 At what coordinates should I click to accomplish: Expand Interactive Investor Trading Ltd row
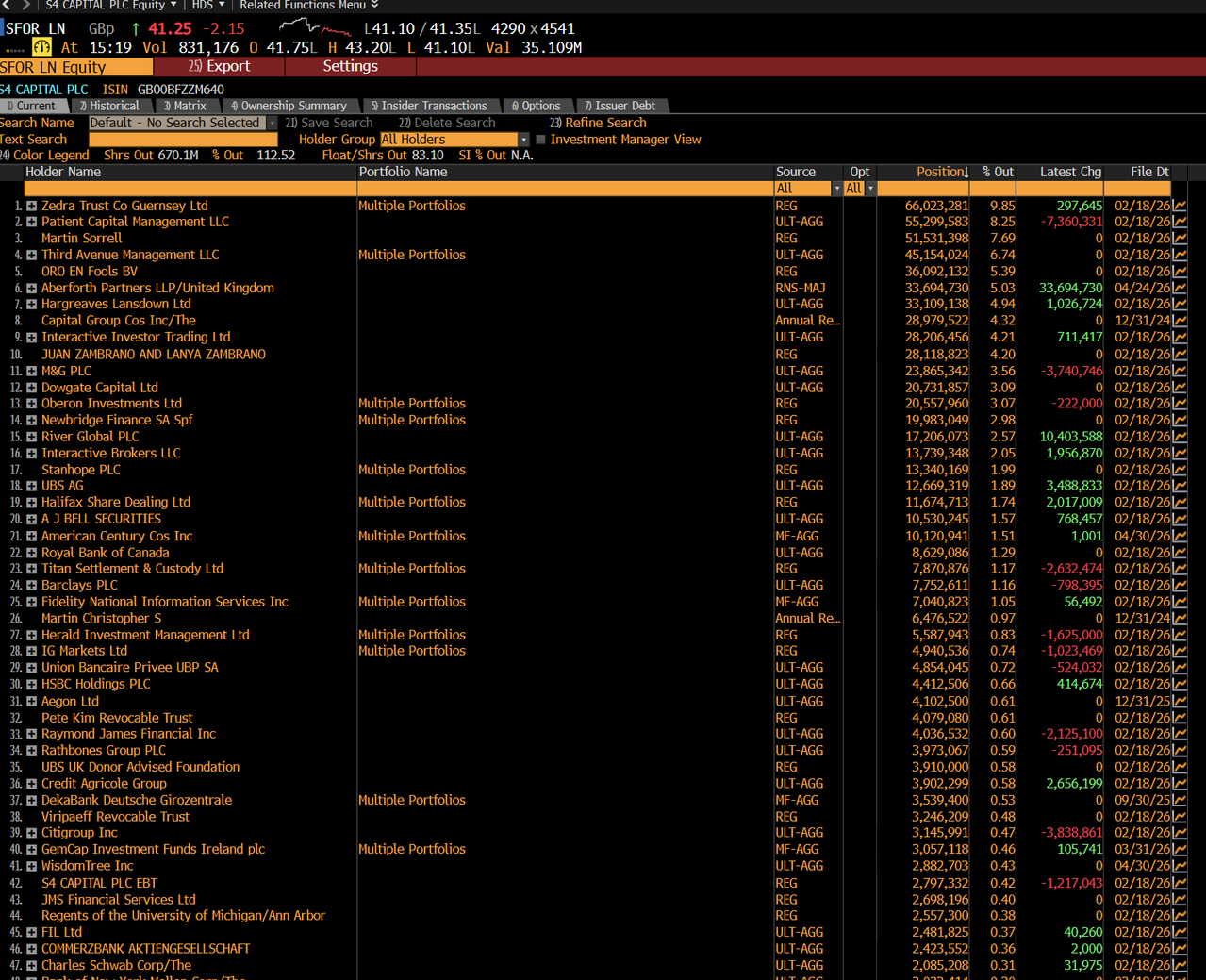pyautogui.click(x=31, y=338)
